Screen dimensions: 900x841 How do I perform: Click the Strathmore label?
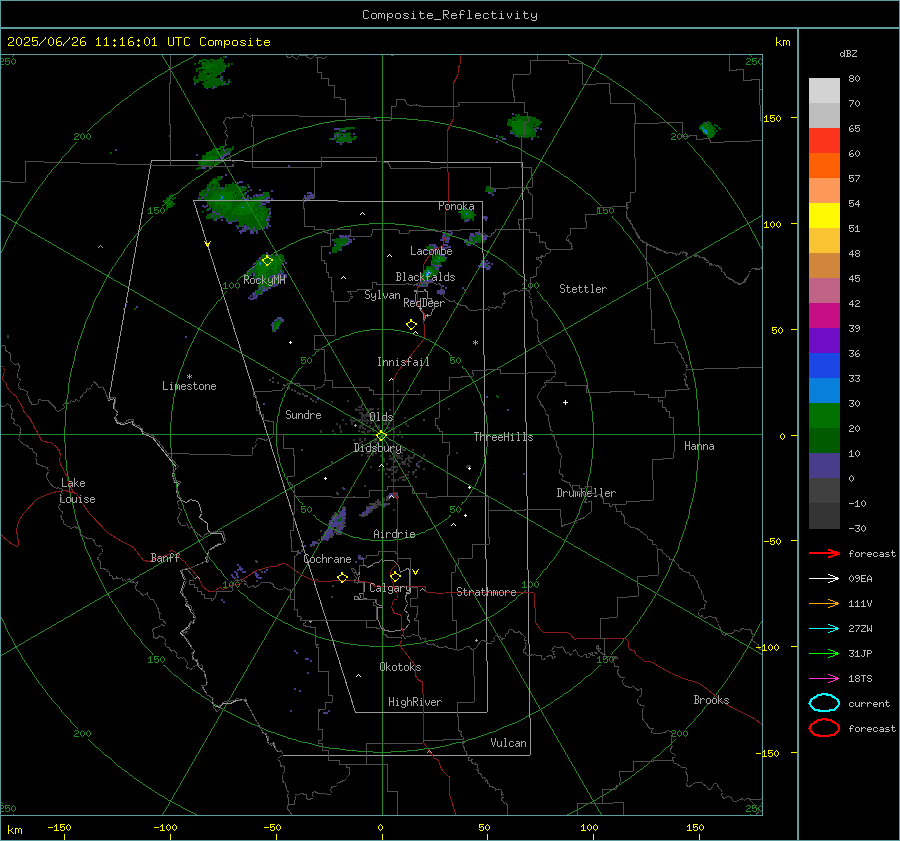486,592
